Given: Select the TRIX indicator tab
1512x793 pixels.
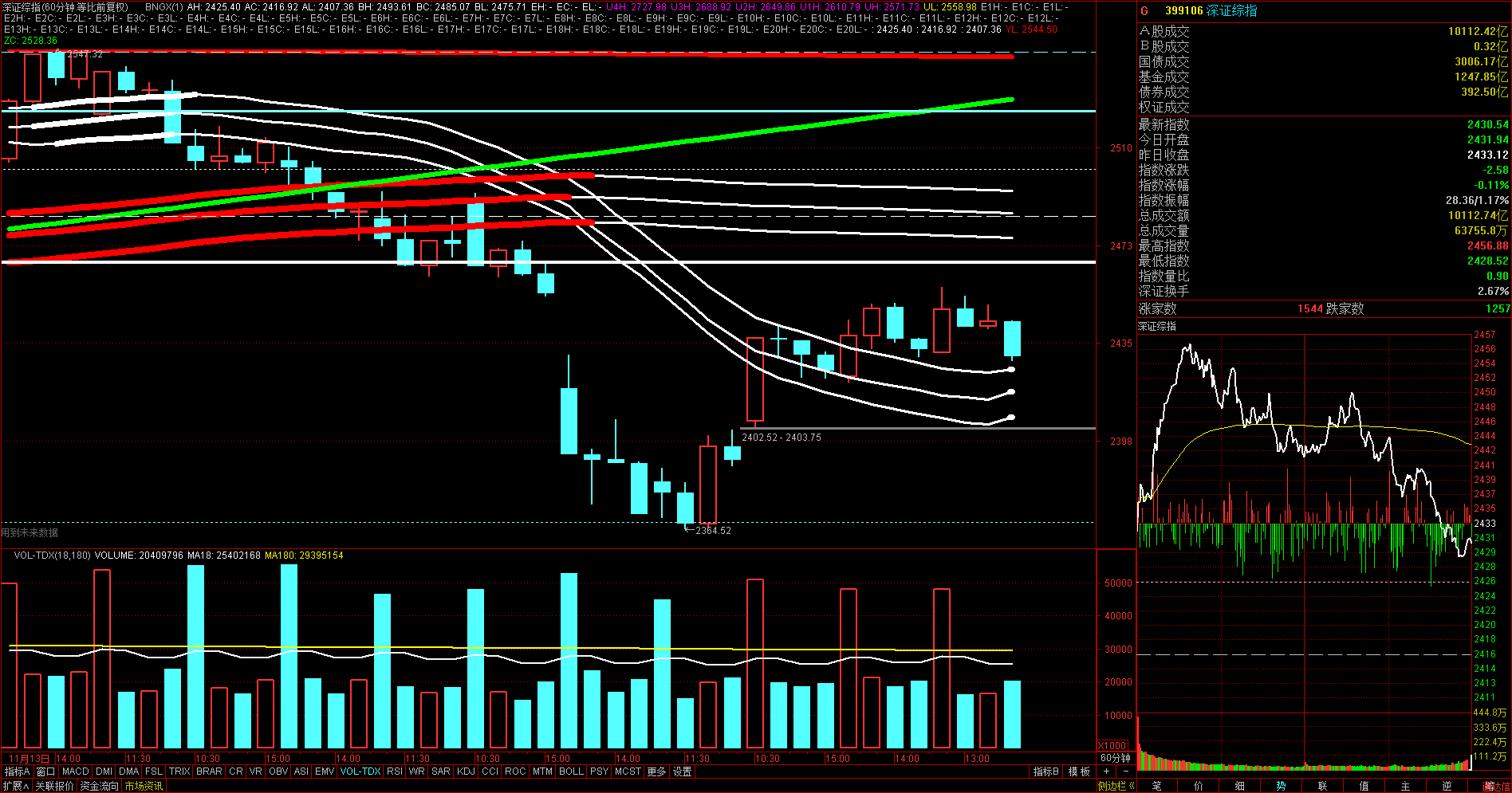Looking at the screenshot, I should (179, 771).
